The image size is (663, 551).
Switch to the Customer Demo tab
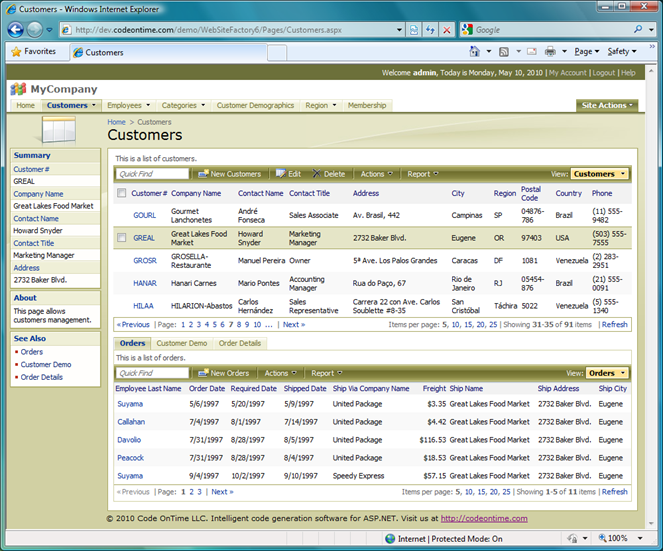[181, 343]
